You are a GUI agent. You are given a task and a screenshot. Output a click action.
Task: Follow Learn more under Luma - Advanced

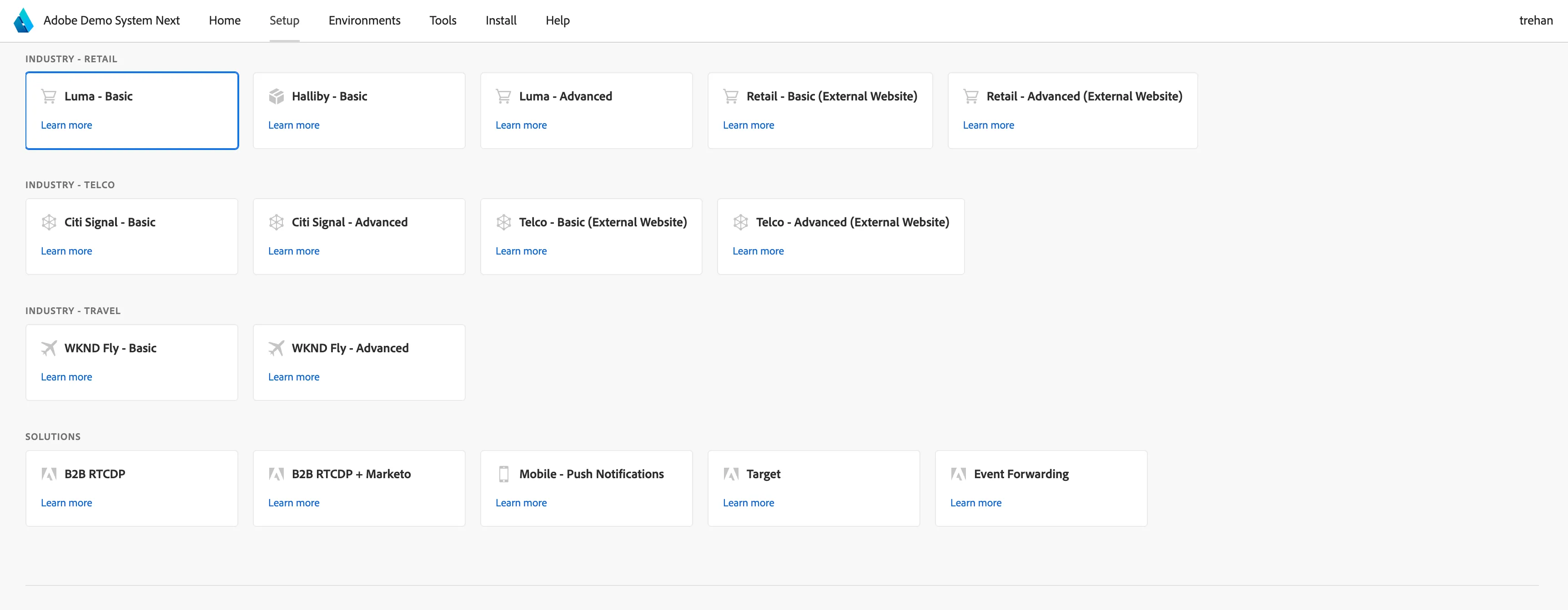click(x=521, y=125)
